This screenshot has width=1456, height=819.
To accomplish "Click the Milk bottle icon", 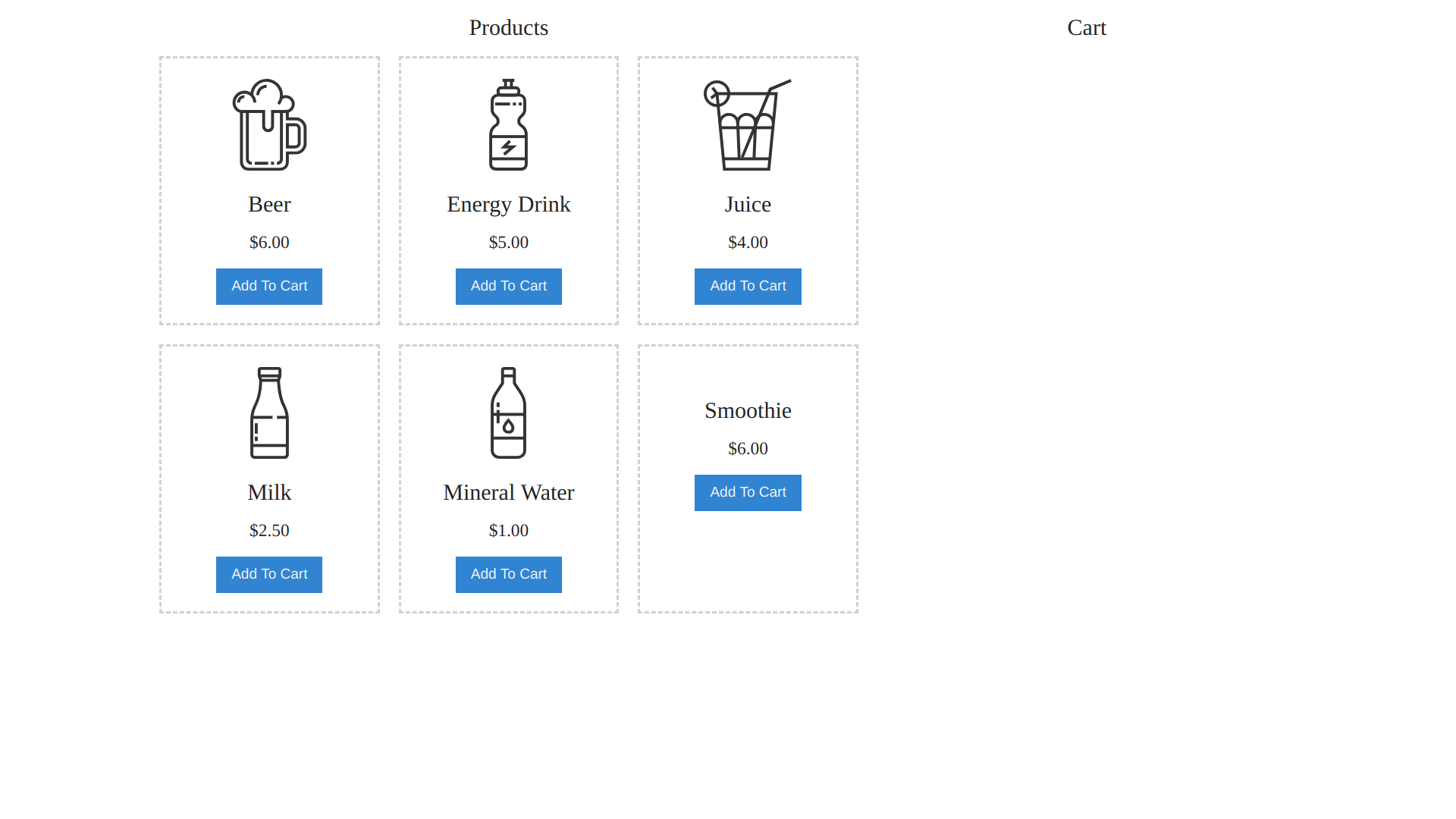I will [x=269, y=413].
